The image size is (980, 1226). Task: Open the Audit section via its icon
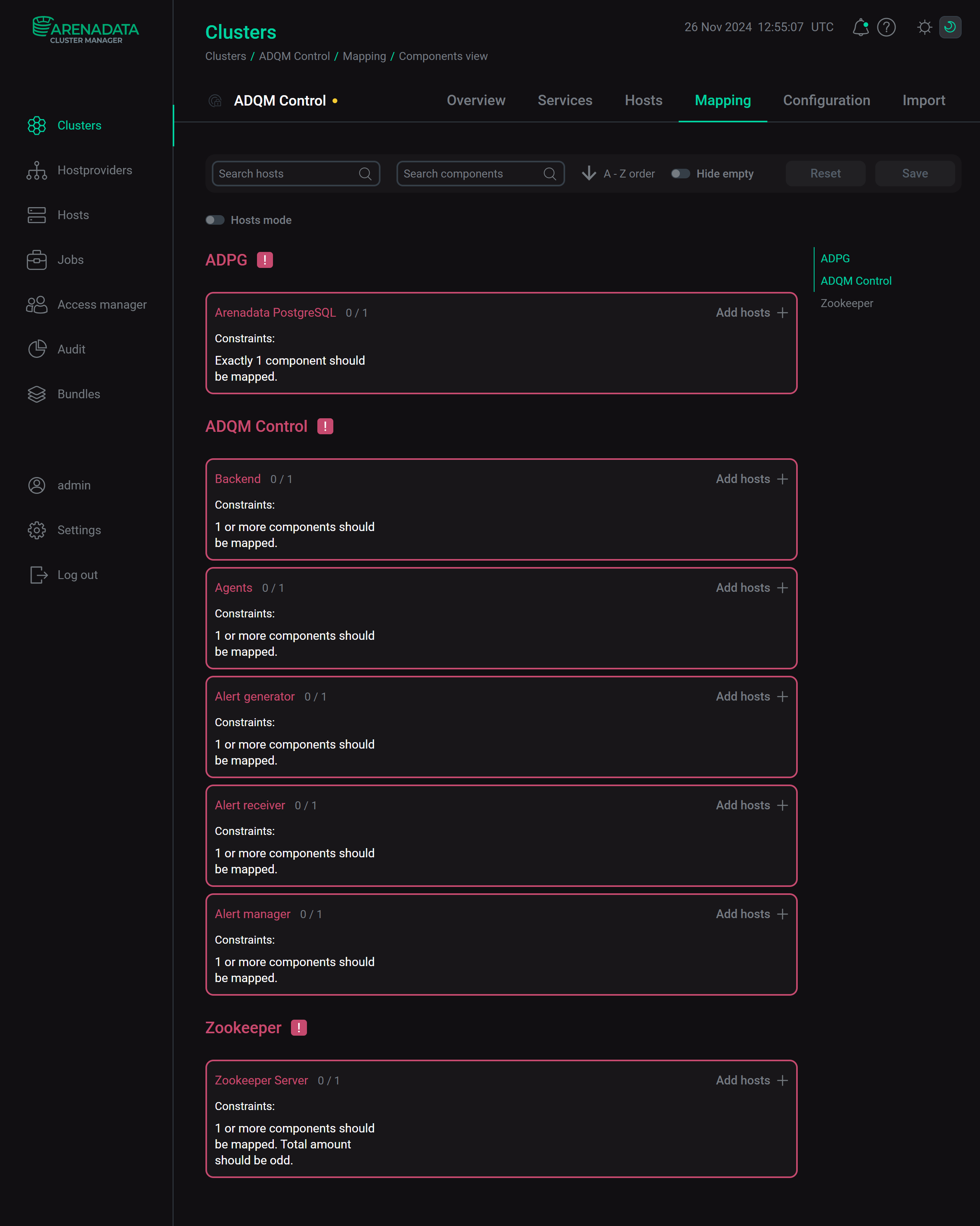(36, 349)
